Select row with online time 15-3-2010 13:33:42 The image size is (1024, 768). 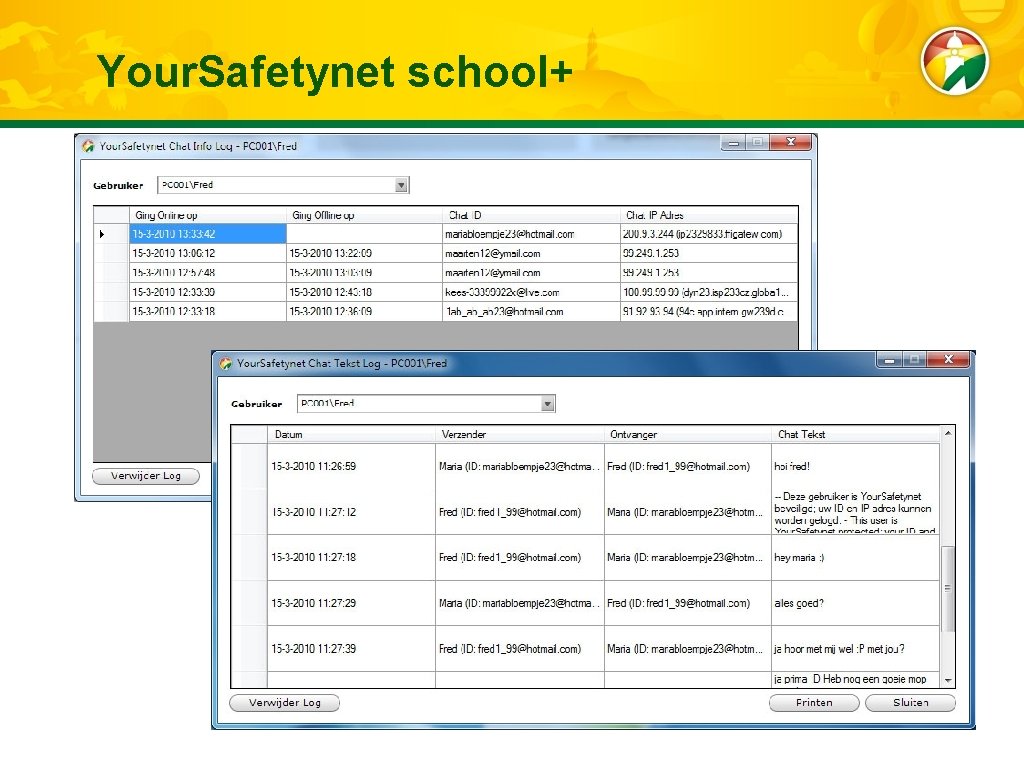pyautogui.click(x=208, y=234)
